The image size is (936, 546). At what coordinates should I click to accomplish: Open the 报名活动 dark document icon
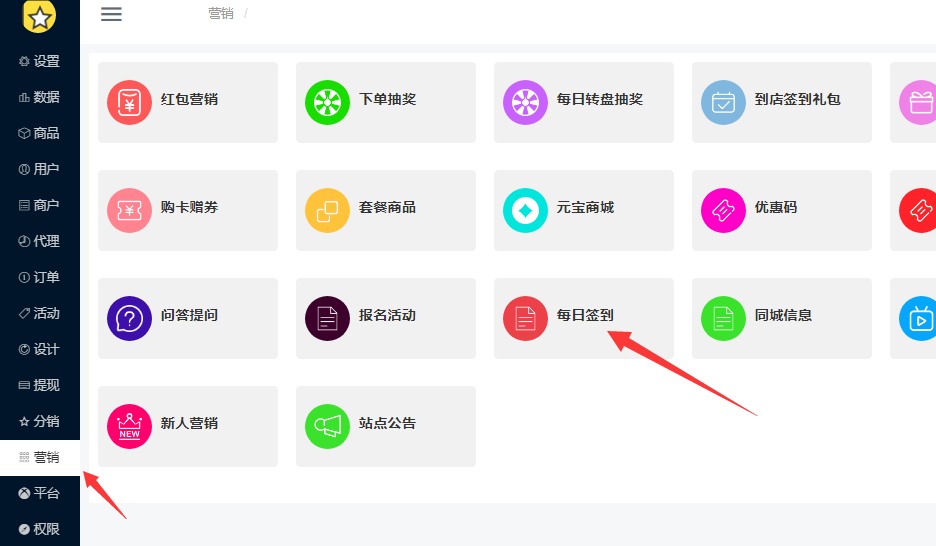click(x=327, y=319)
